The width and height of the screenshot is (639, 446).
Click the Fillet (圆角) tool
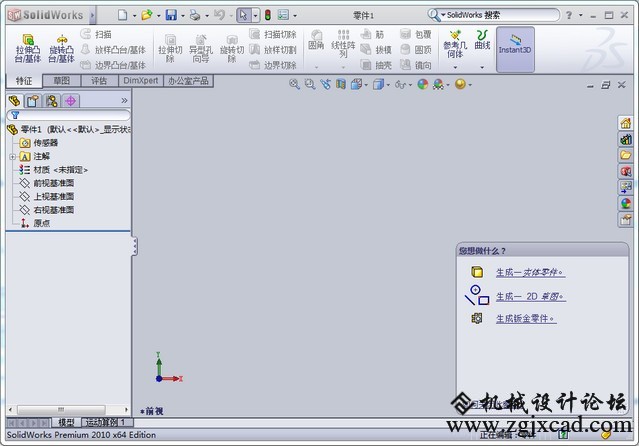[x=316, y=40]
